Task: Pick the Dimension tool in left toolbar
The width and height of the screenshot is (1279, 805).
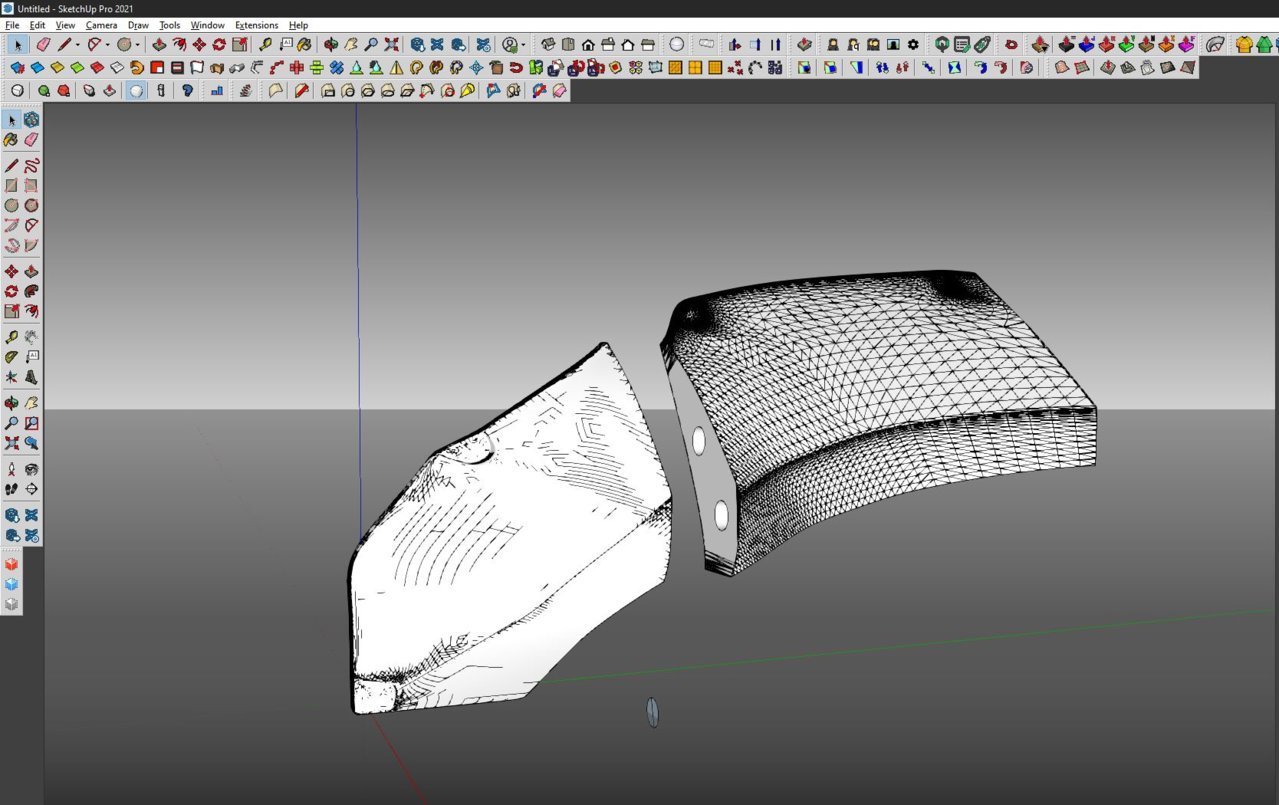Action: click(31, 337)
